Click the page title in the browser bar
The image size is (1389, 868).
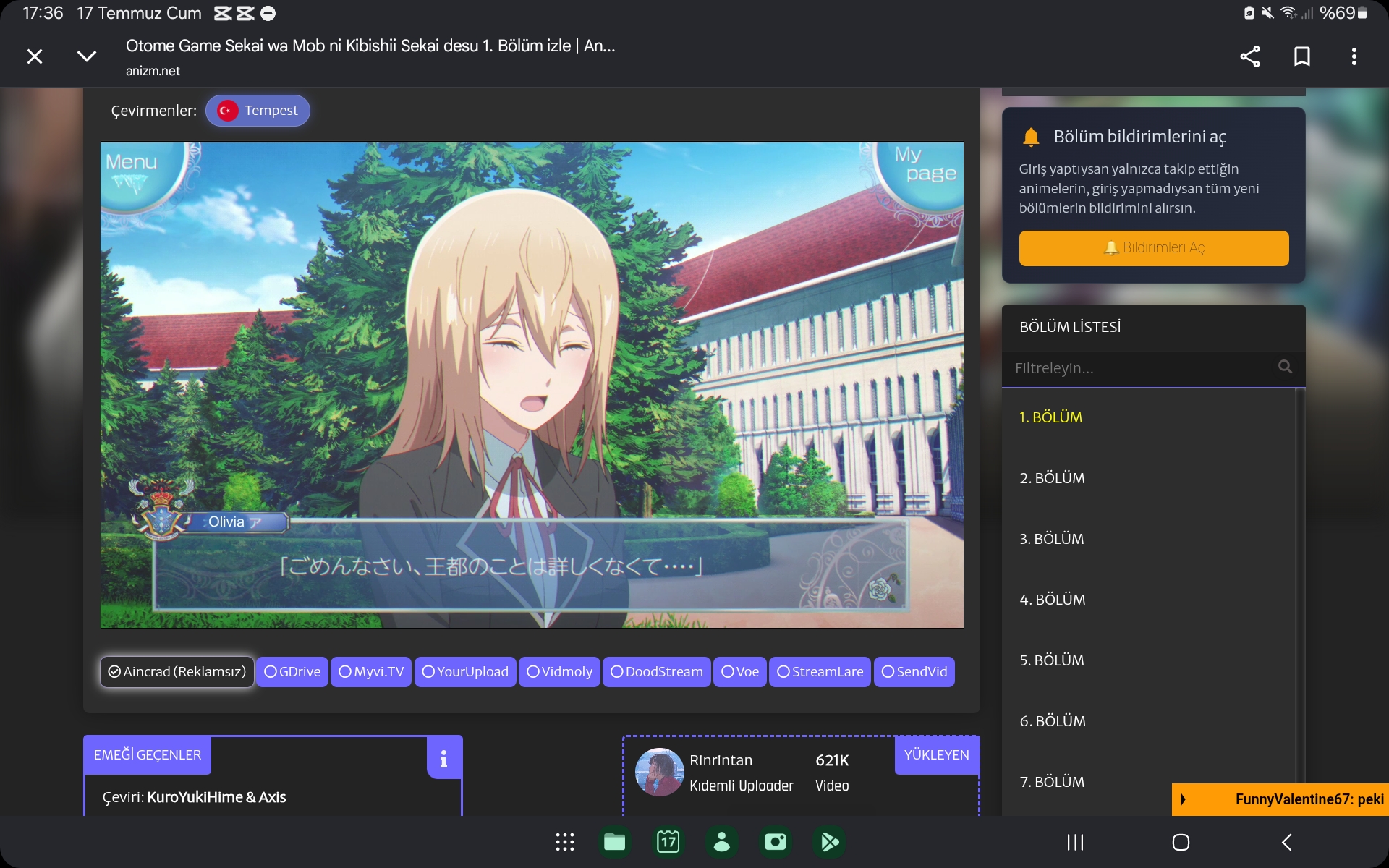370,46
